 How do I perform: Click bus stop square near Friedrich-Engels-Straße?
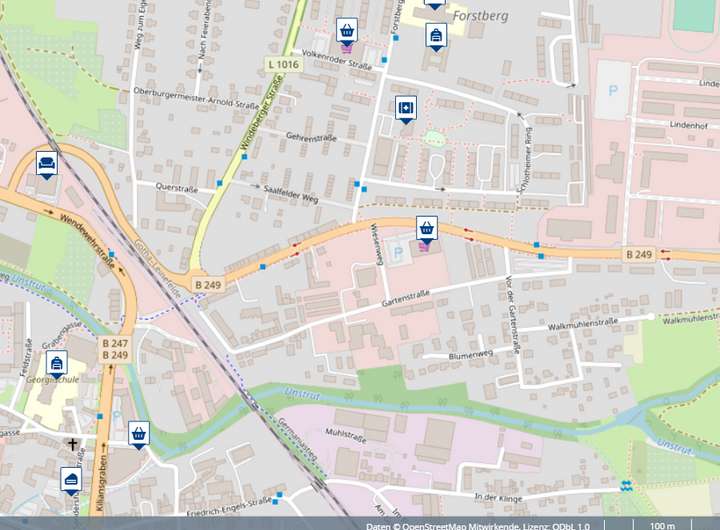point(279,495)
